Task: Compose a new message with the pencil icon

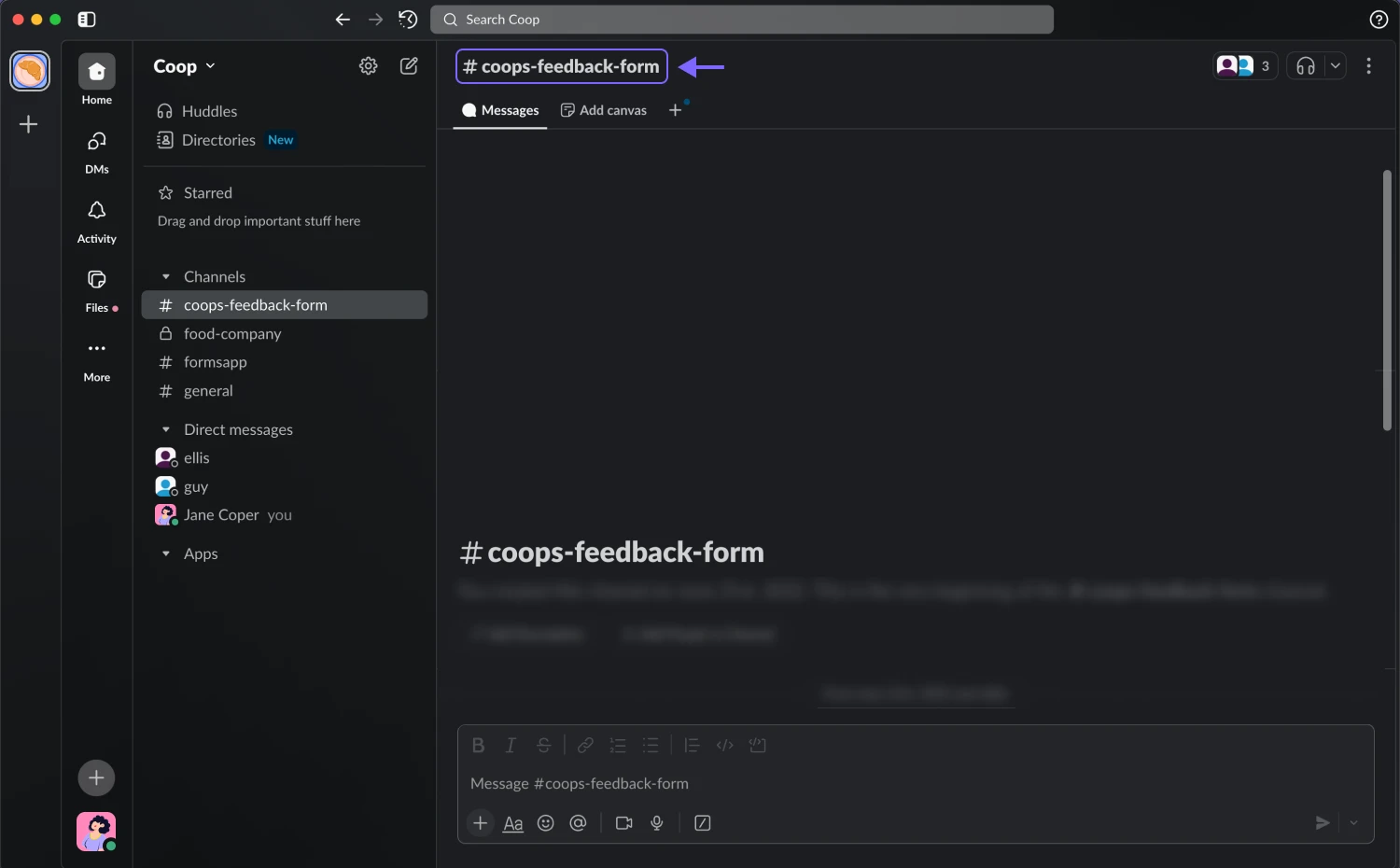Action: pos(409,65)
